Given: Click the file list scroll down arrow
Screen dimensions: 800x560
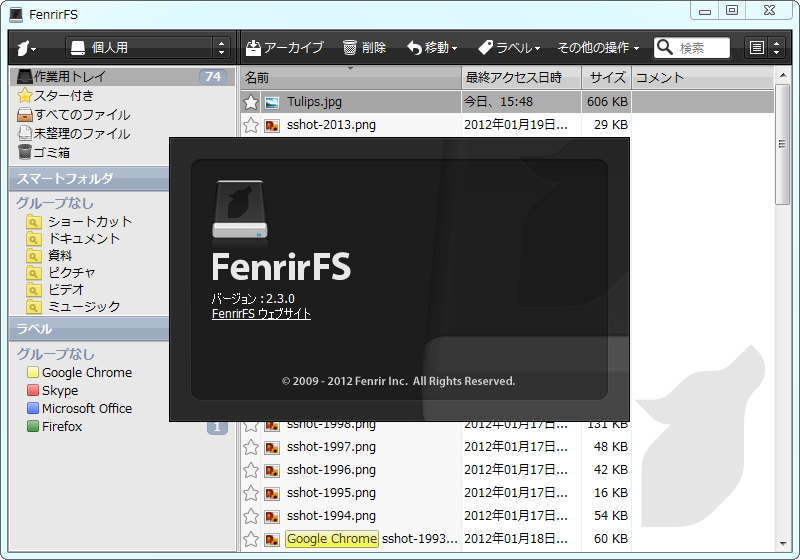Looking at the screenshot, I should [x=783, y=544].
